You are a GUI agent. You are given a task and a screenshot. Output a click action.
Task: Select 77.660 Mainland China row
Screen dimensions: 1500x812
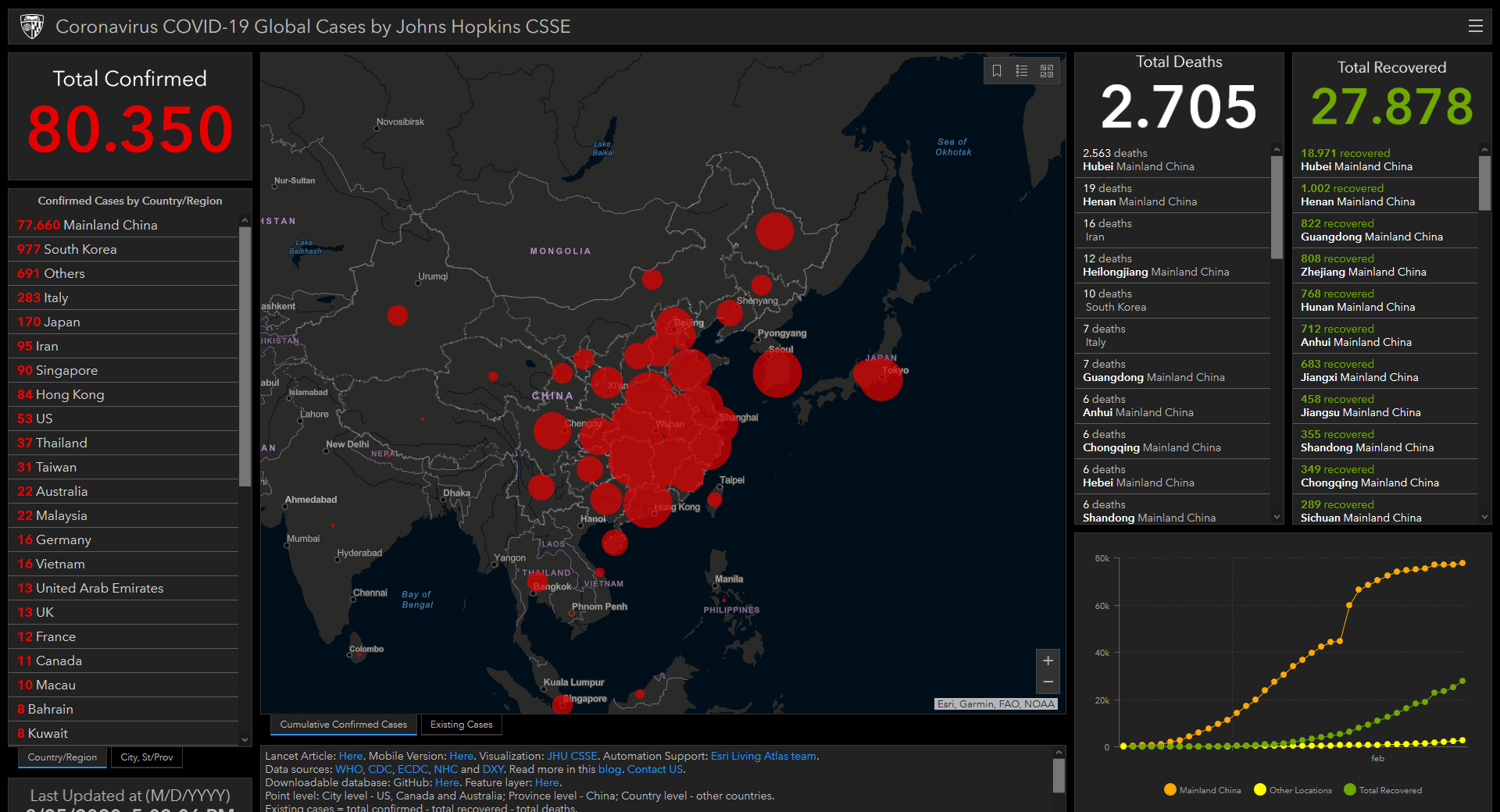point(123,225)
